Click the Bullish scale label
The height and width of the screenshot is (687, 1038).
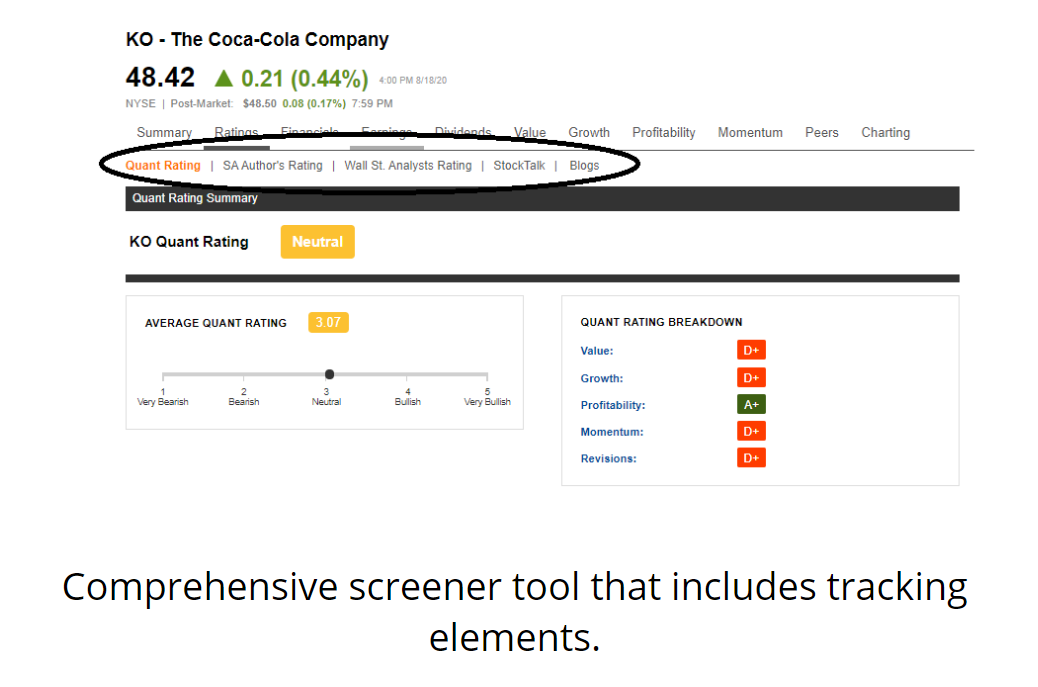click(x=407, y=402)
